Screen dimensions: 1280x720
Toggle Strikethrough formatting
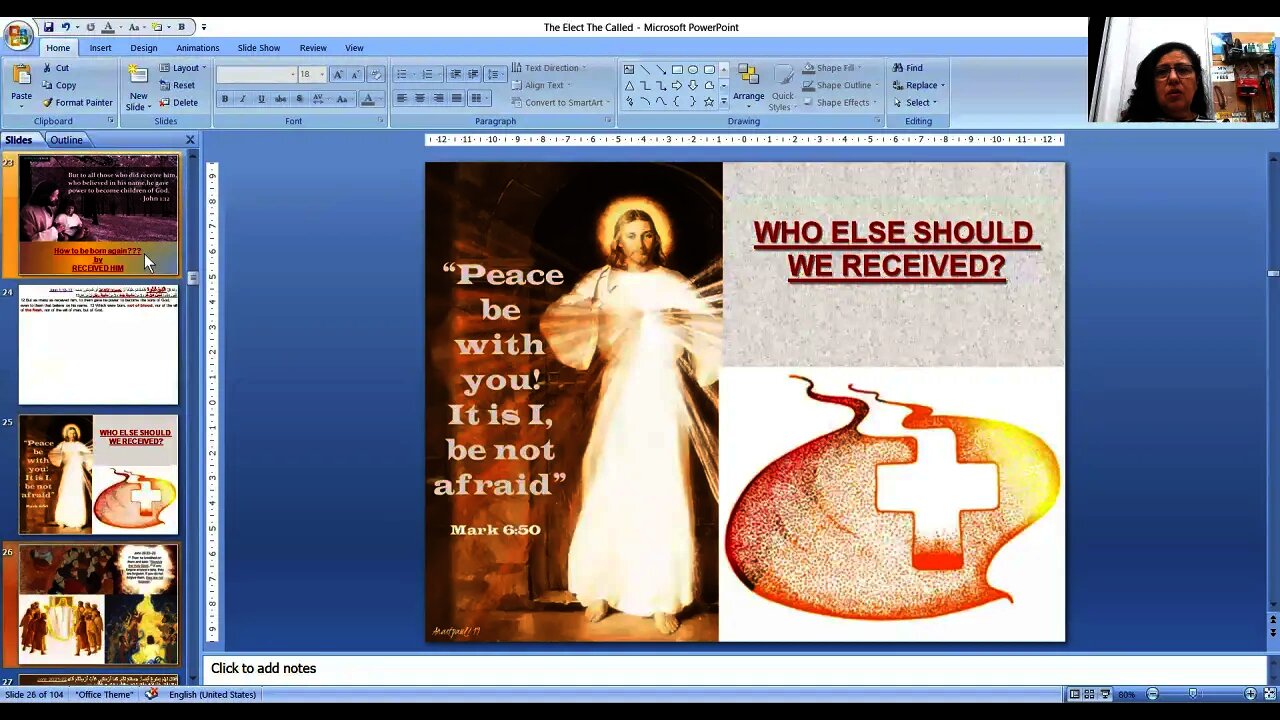(280, 99)
